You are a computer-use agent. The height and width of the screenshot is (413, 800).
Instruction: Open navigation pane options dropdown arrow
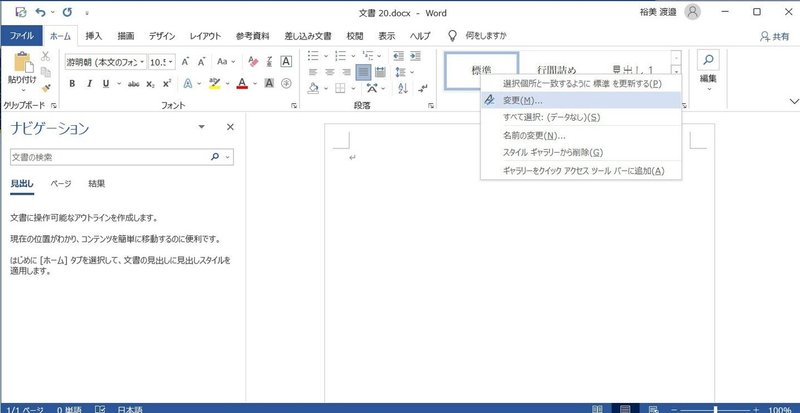coord(202,127)
